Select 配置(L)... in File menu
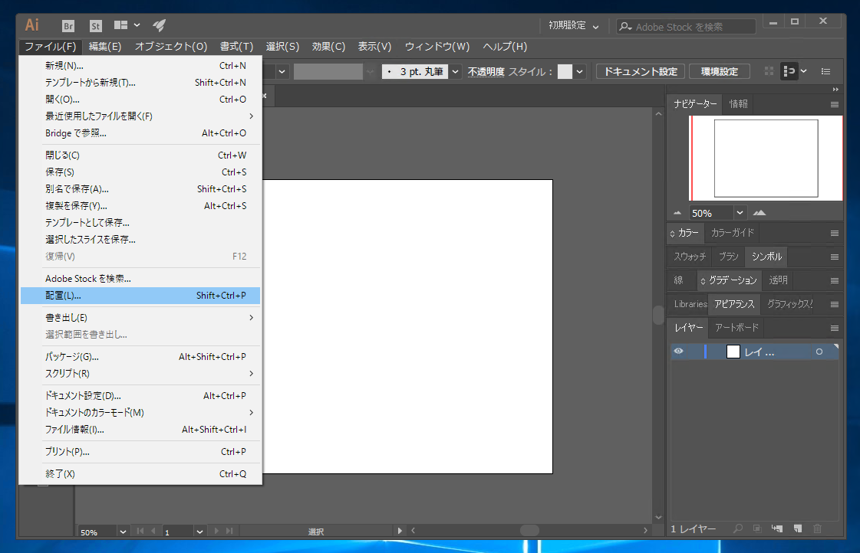 point(140,295)
